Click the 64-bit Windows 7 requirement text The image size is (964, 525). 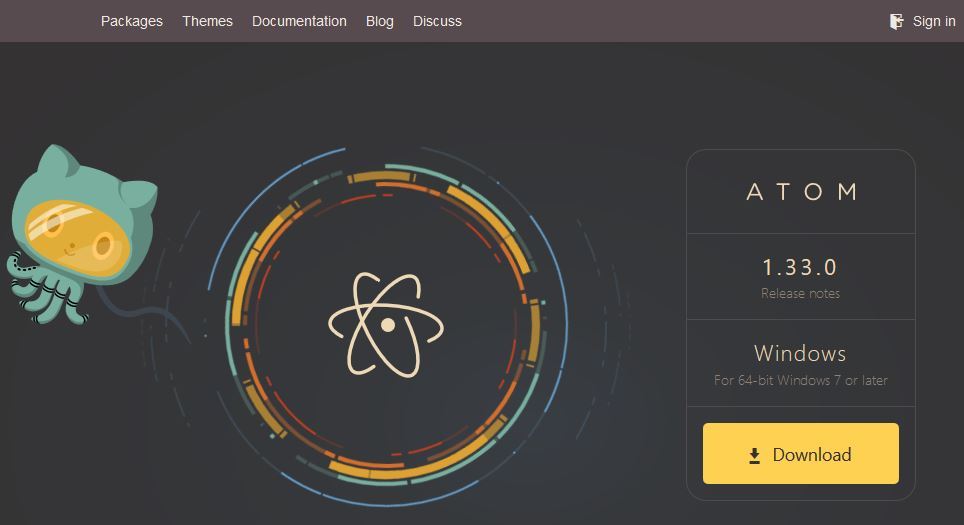tap(800, 380)
